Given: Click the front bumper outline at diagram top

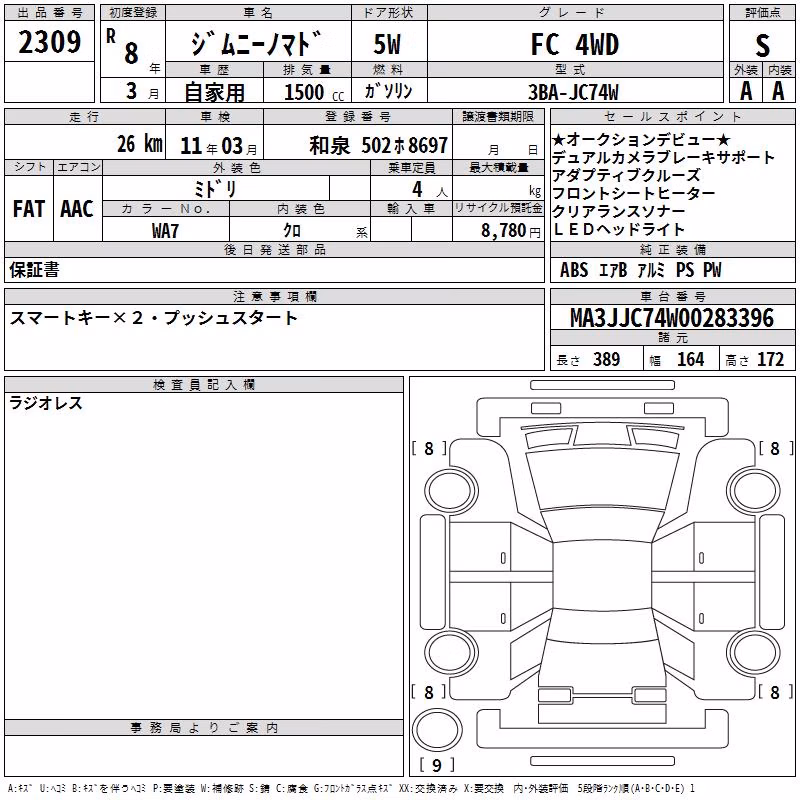Looking at the screenshot, I should coord(602,411).
